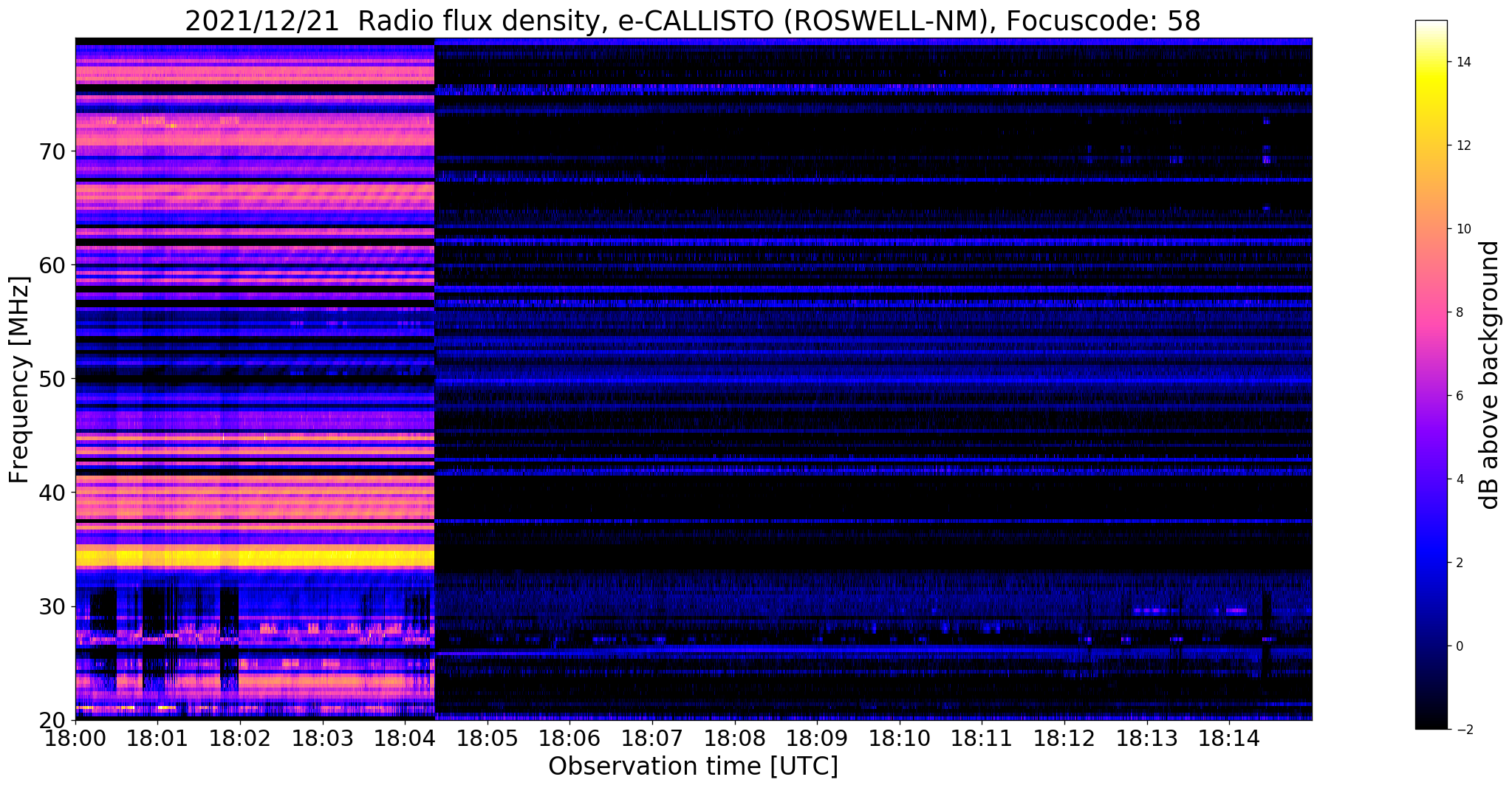Click the 18:12 time tick label
1512x788 pixels.
click(x=1064, y=738)
